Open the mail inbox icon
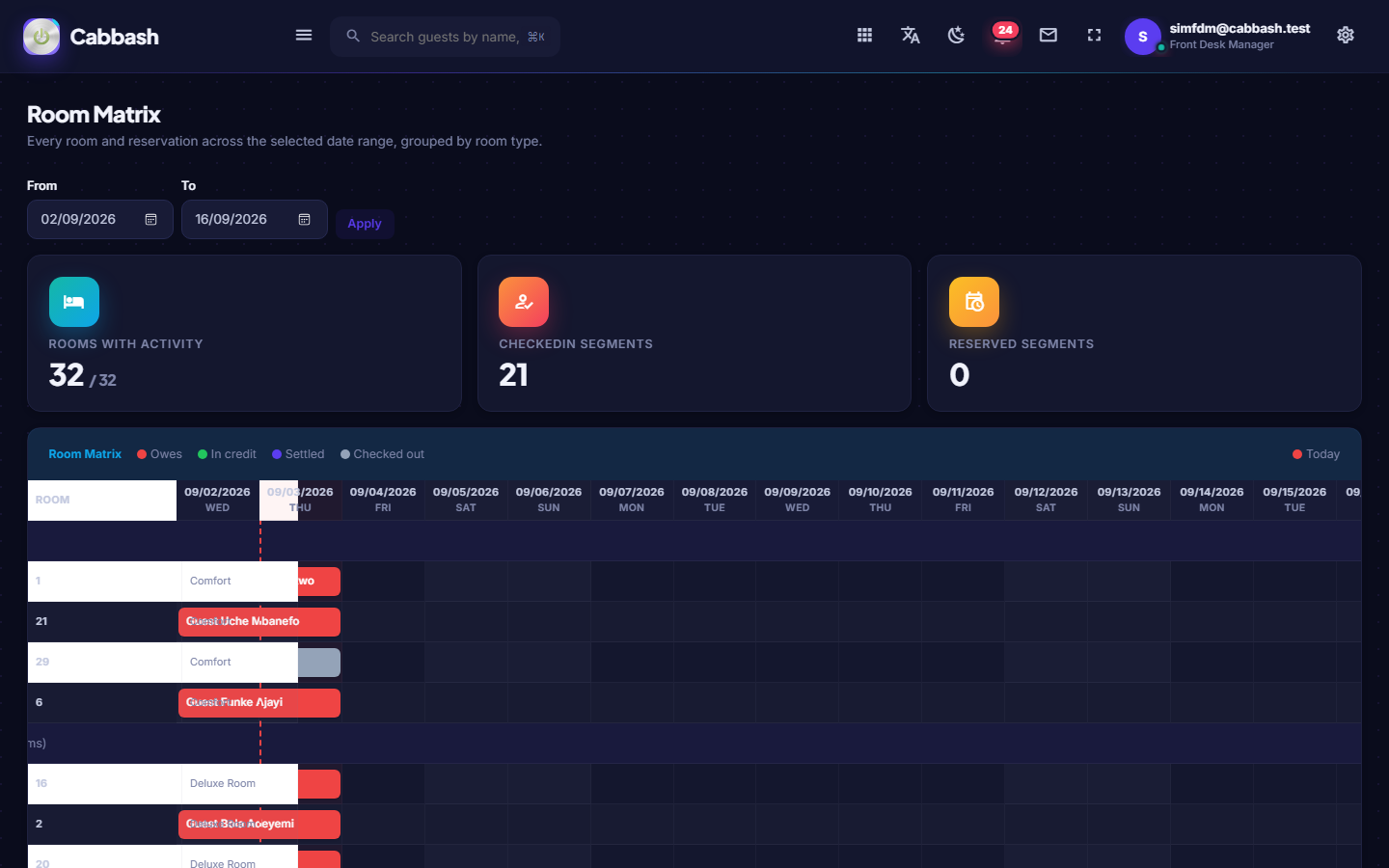Screen dimensions: 1389x868 tap(1049, 36)
